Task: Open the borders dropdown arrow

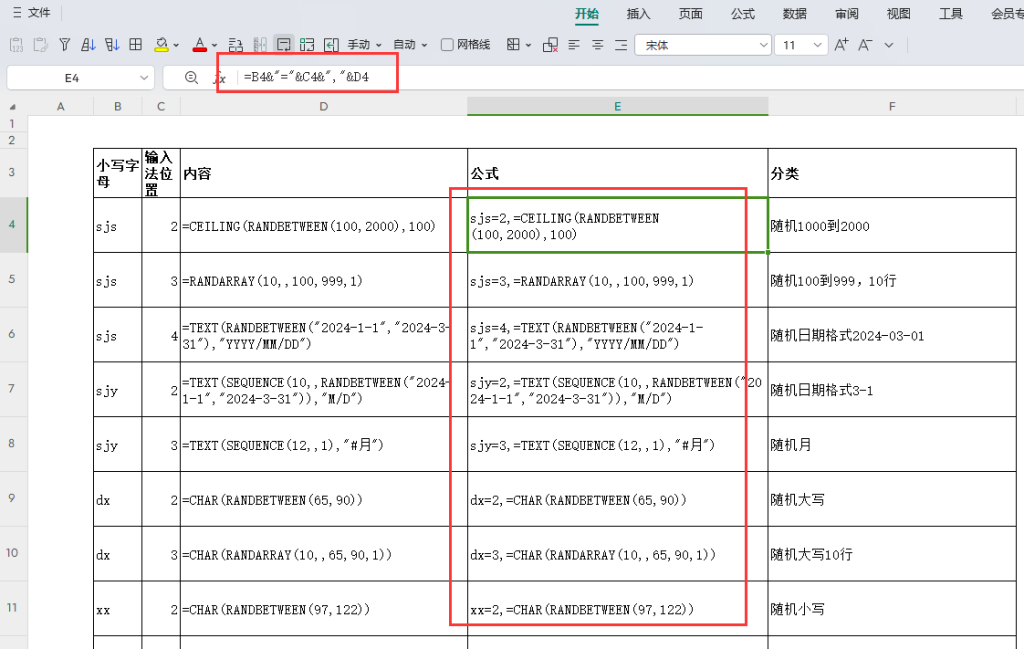Action: (528, 45)
